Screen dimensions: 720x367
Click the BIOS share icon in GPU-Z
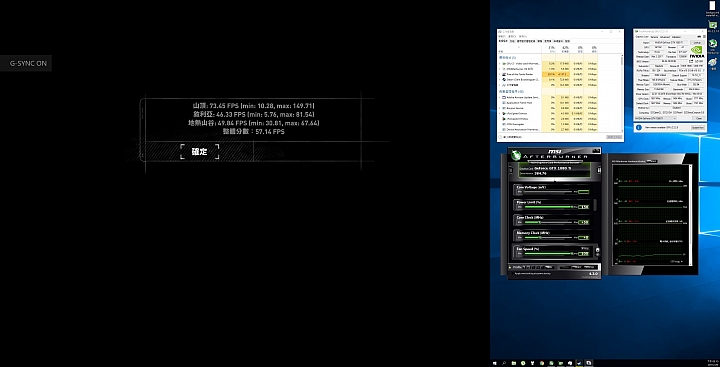click(x=691, y=61)
